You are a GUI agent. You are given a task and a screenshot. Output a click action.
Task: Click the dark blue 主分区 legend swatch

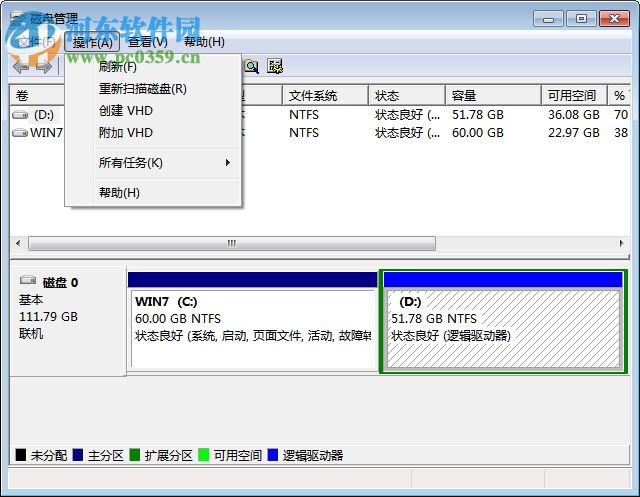coord(78,455)
